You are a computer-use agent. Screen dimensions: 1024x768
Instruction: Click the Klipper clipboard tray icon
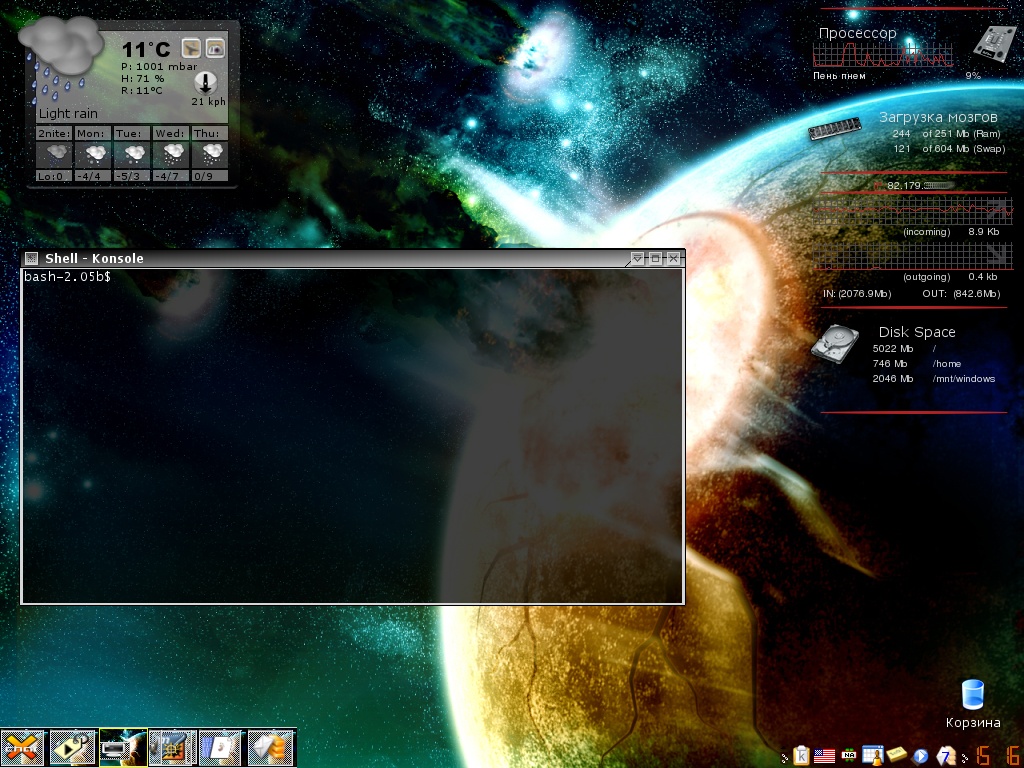(x=801, y=756)
